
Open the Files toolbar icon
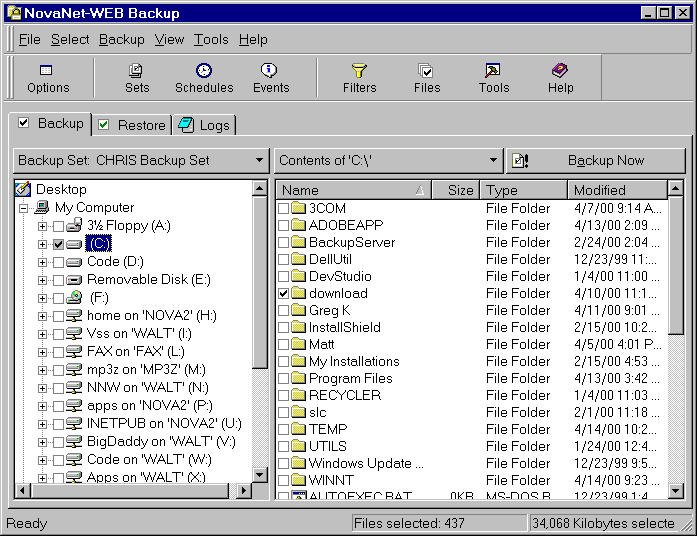(425, 70)
